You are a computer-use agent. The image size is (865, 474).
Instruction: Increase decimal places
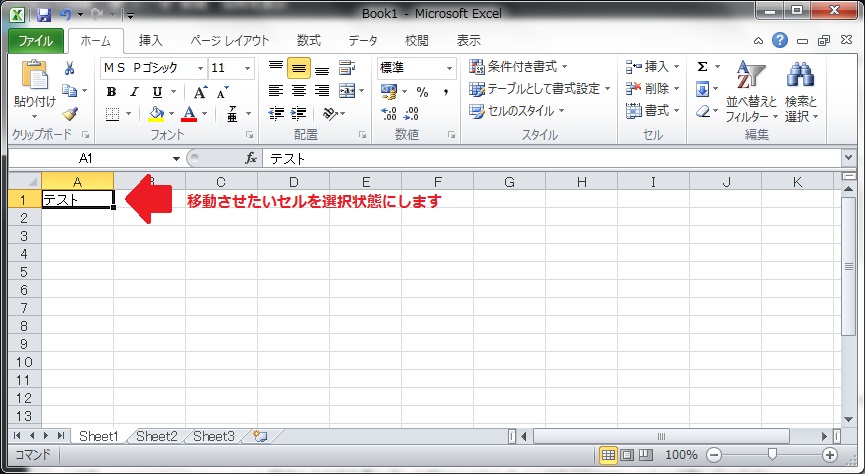click(389, 114)
